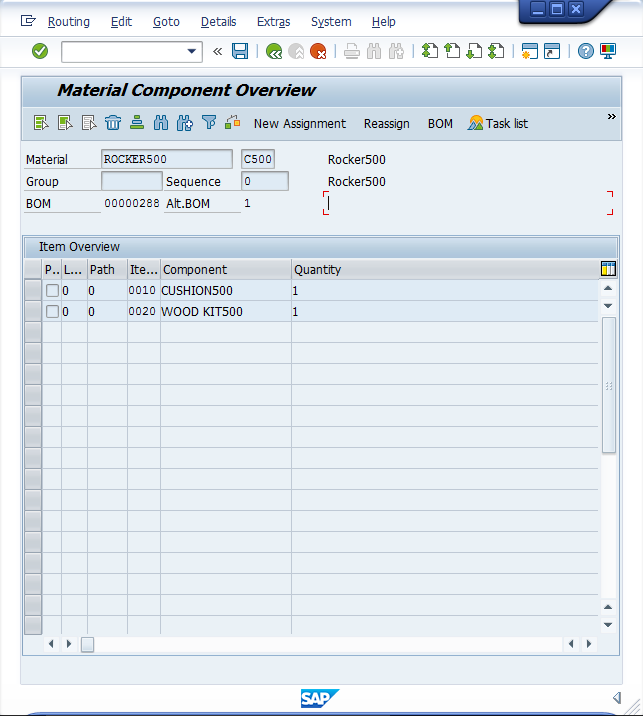Create a new session with window icon
This screenshot has width=643, height=716.
click(x=530, y=51)
